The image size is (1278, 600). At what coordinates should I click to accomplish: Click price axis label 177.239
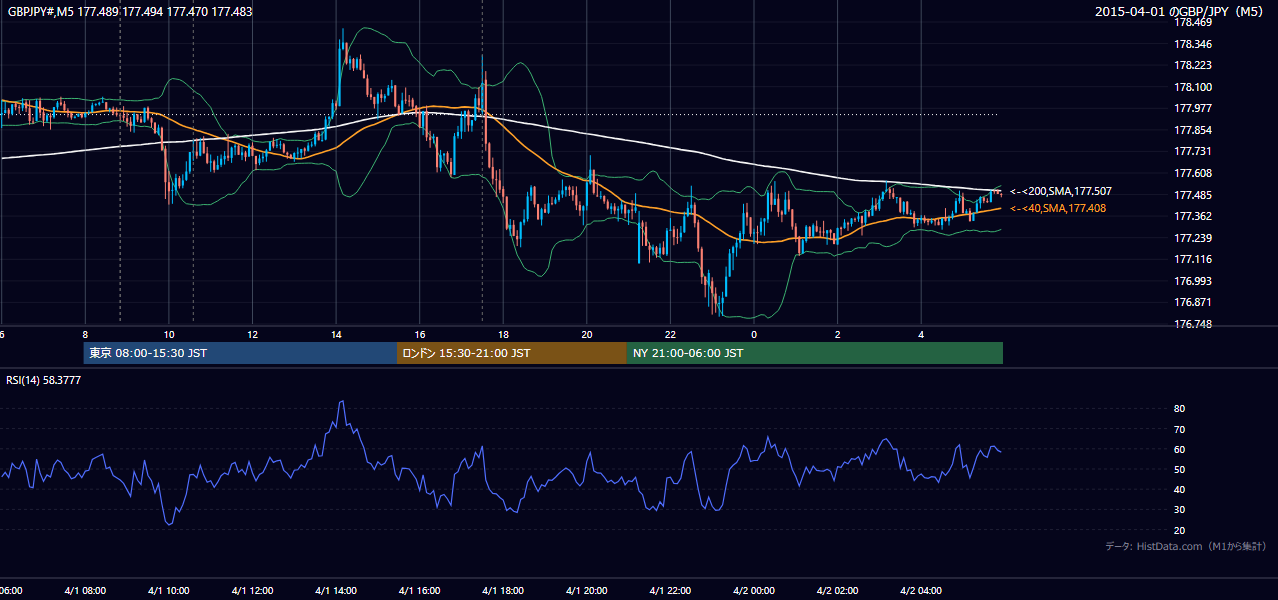click(1192, 238)
